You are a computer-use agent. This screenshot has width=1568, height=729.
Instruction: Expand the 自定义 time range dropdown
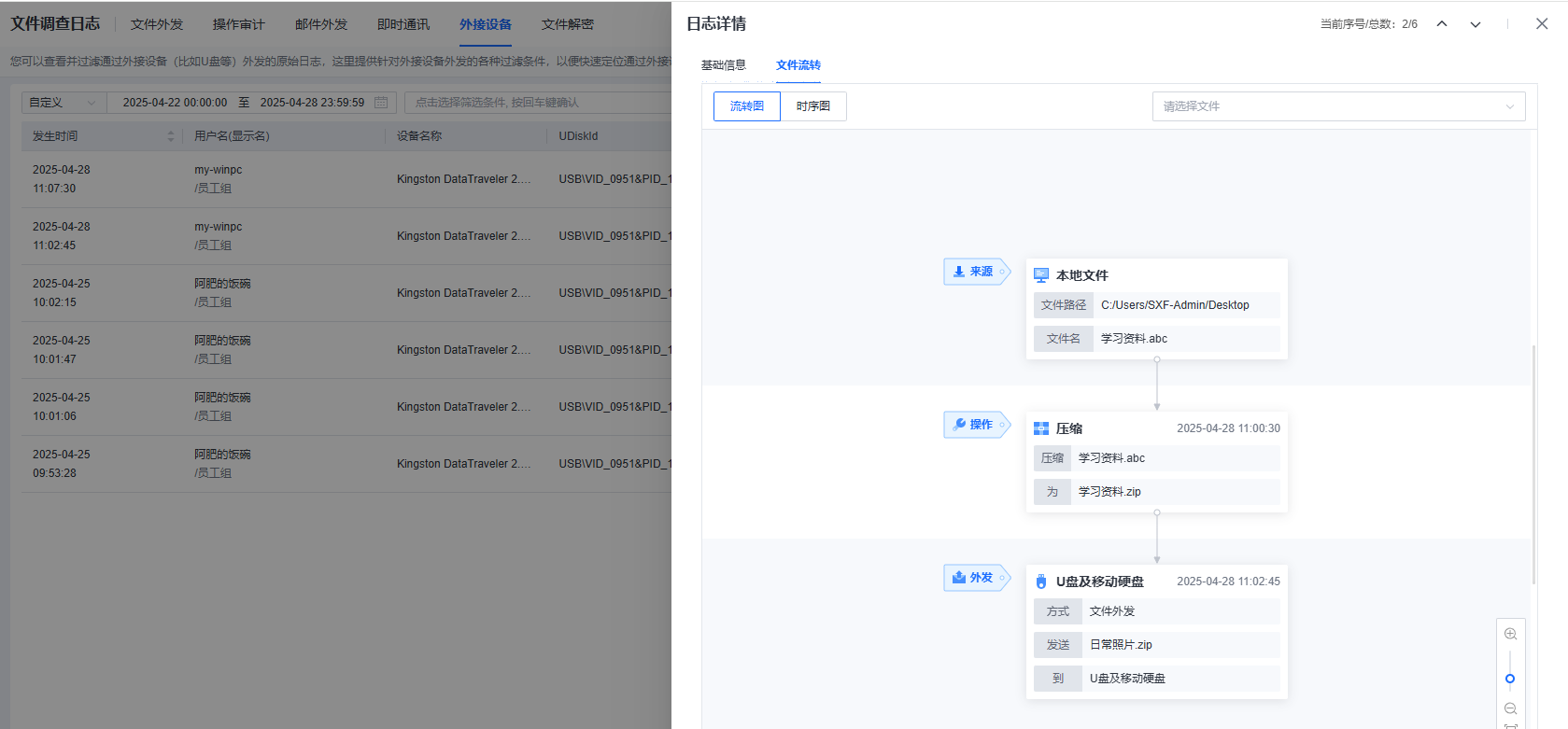(64, 103)
